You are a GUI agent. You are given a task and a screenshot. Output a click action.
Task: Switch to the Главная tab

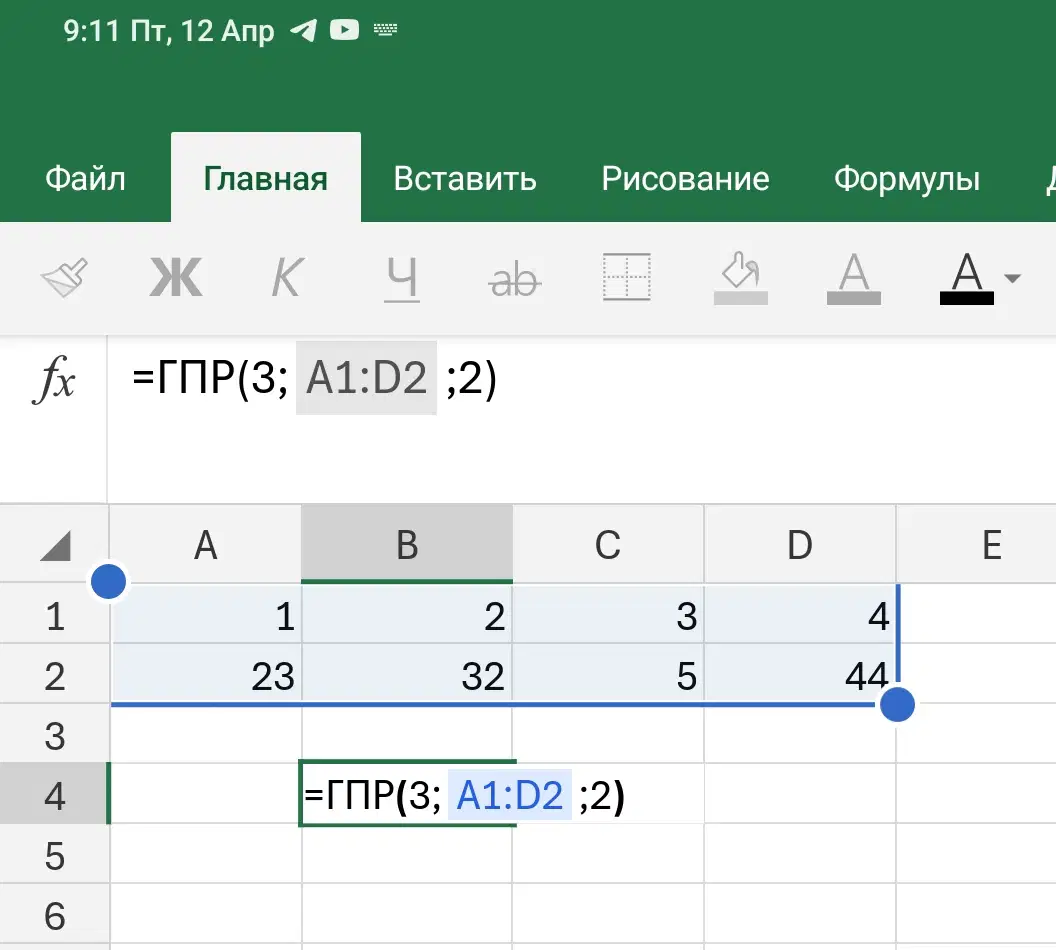(x=266, y=179)
